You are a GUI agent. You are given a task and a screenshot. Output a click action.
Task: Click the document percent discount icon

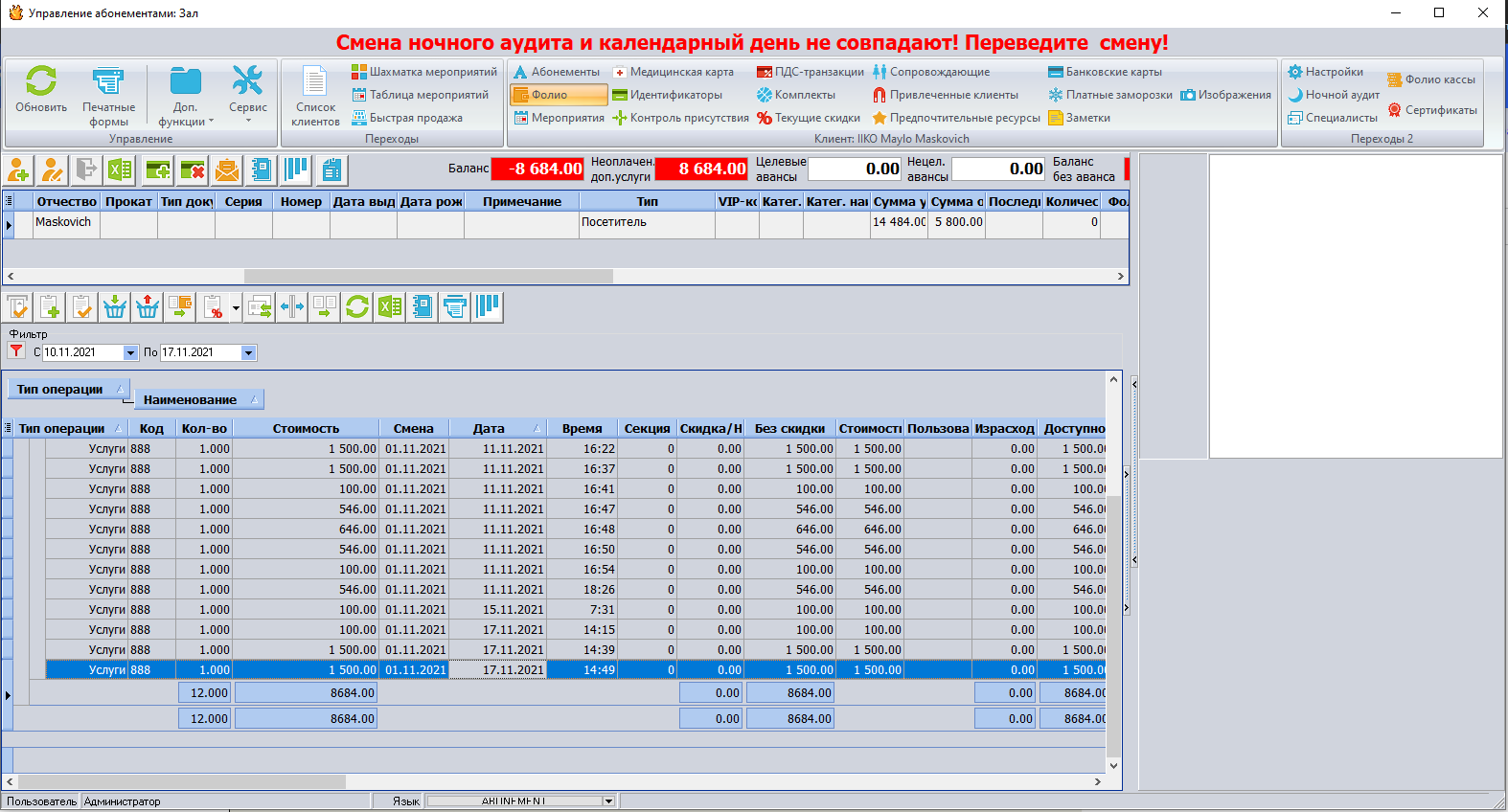[213, 307]
